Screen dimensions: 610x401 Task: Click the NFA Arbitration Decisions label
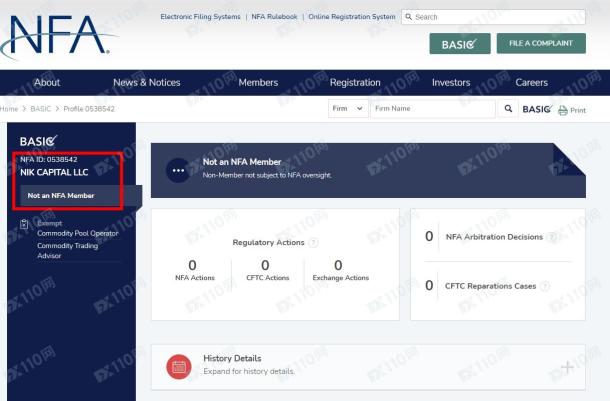click(x=494, y=237)
